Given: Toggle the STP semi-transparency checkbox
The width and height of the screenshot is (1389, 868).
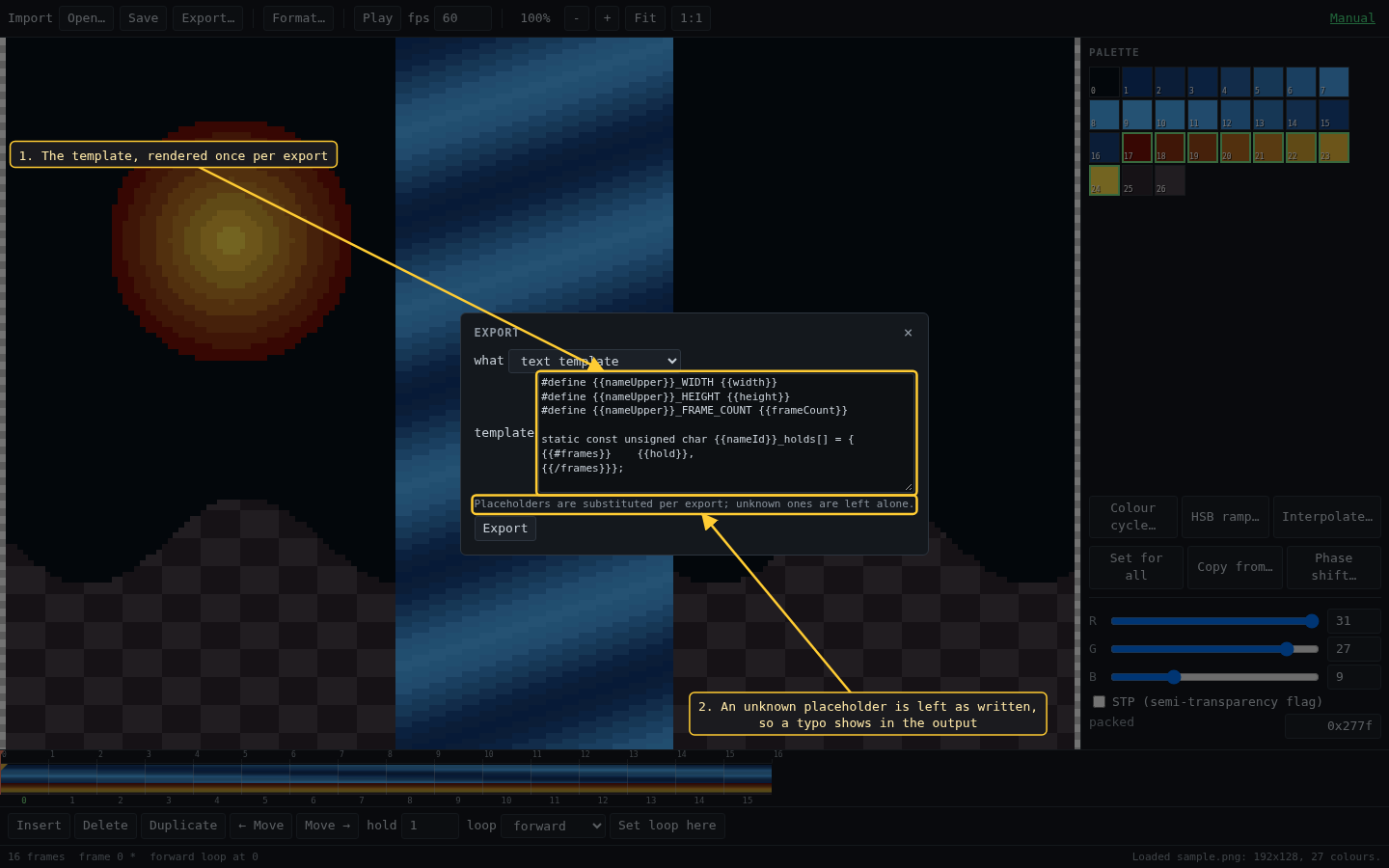Looking at the screenshot, I should tap(1099, 701).
